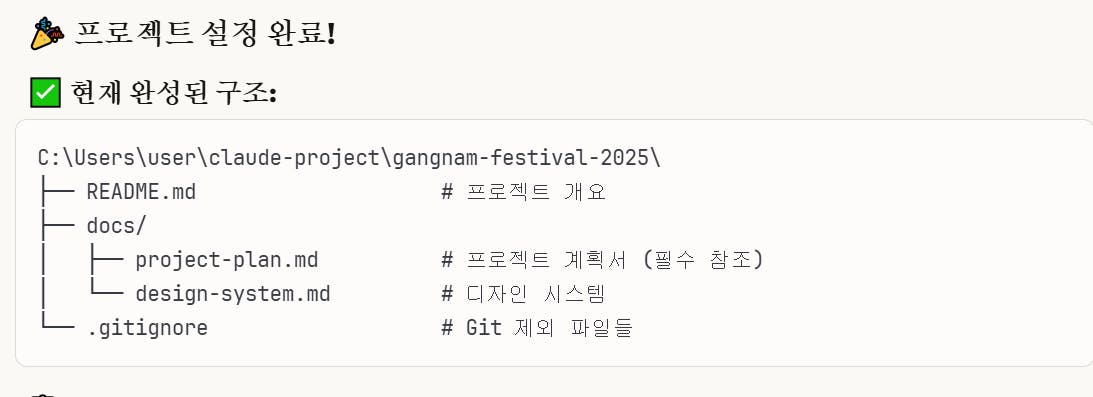Click the '# Git 제외 파일들' comment
The image size is (1093, 397).
[x=537, y=327]
